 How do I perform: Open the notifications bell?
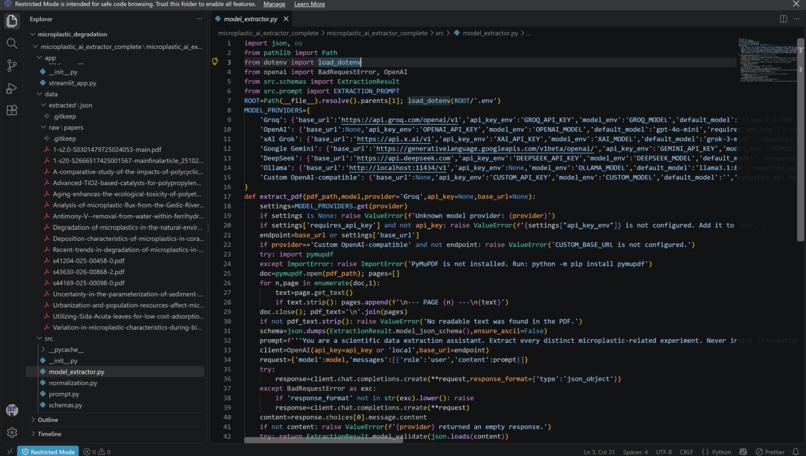point(796,451)
